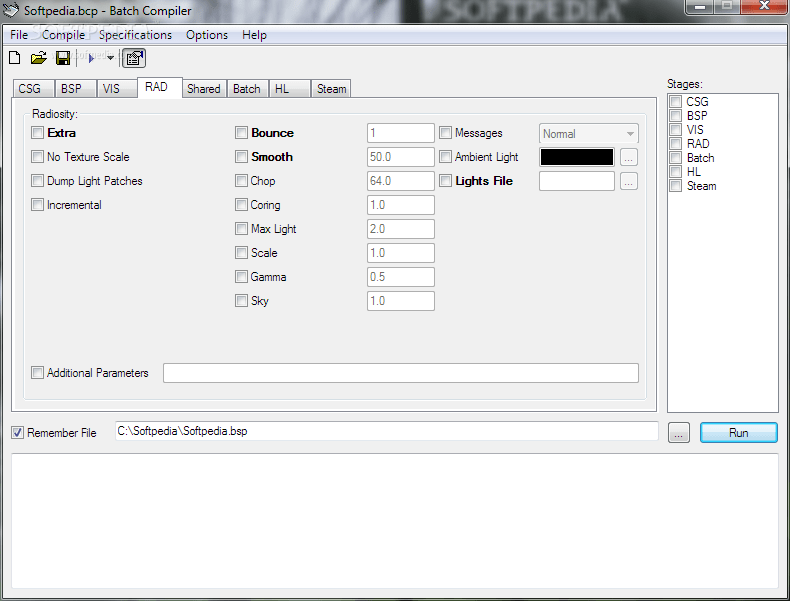Switch to the HL tab

click(x=290, y=89)
